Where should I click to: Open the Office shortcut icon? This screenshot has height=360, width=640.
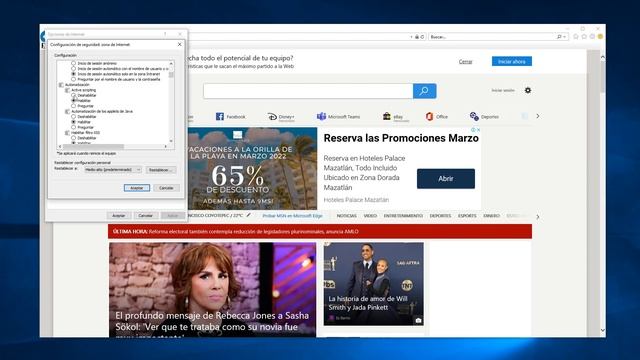tap(429, 117)
